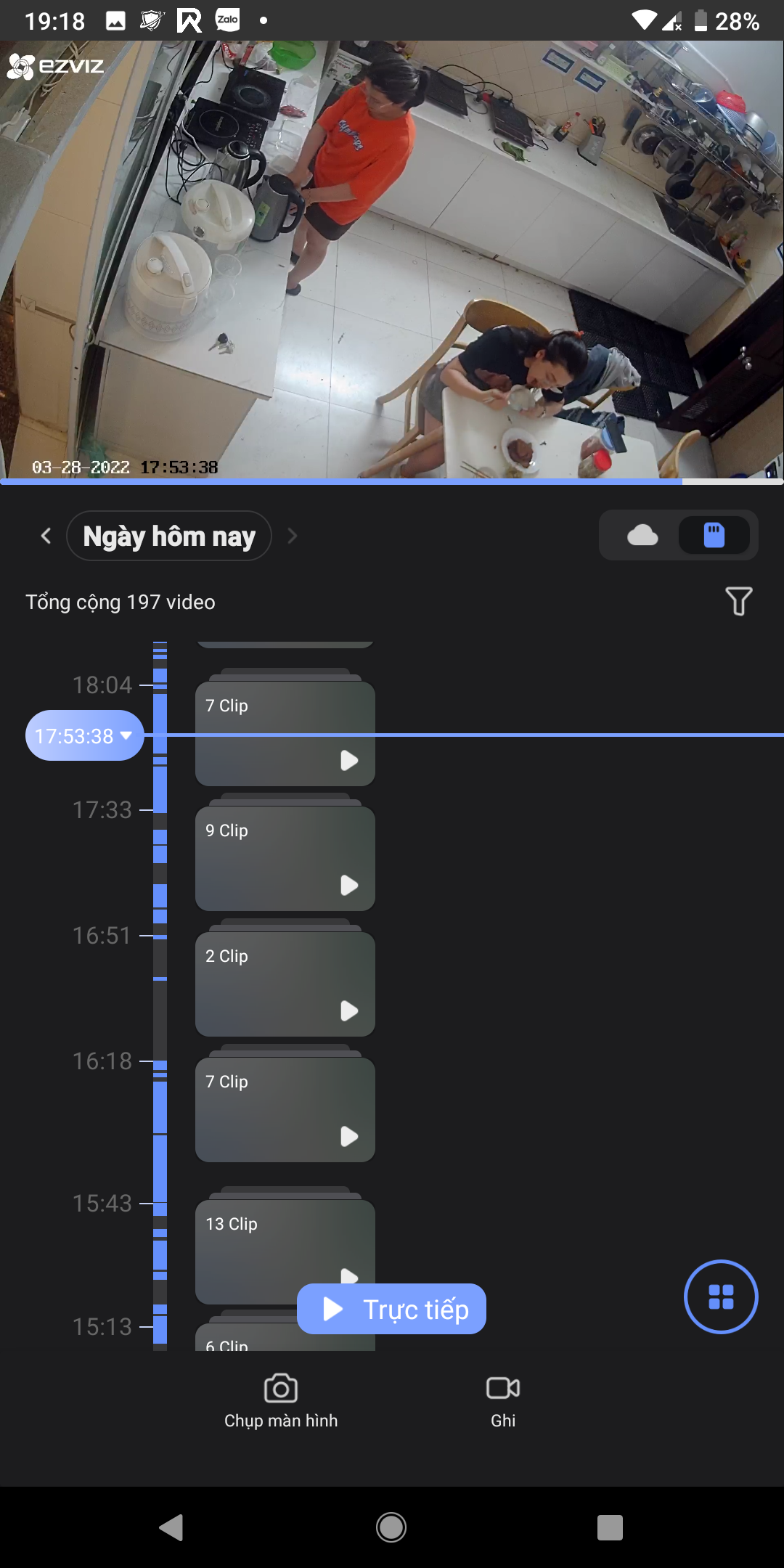Play the 2 Clip group
Screen dimensions: 784x1568
(x=349, y=1010)
